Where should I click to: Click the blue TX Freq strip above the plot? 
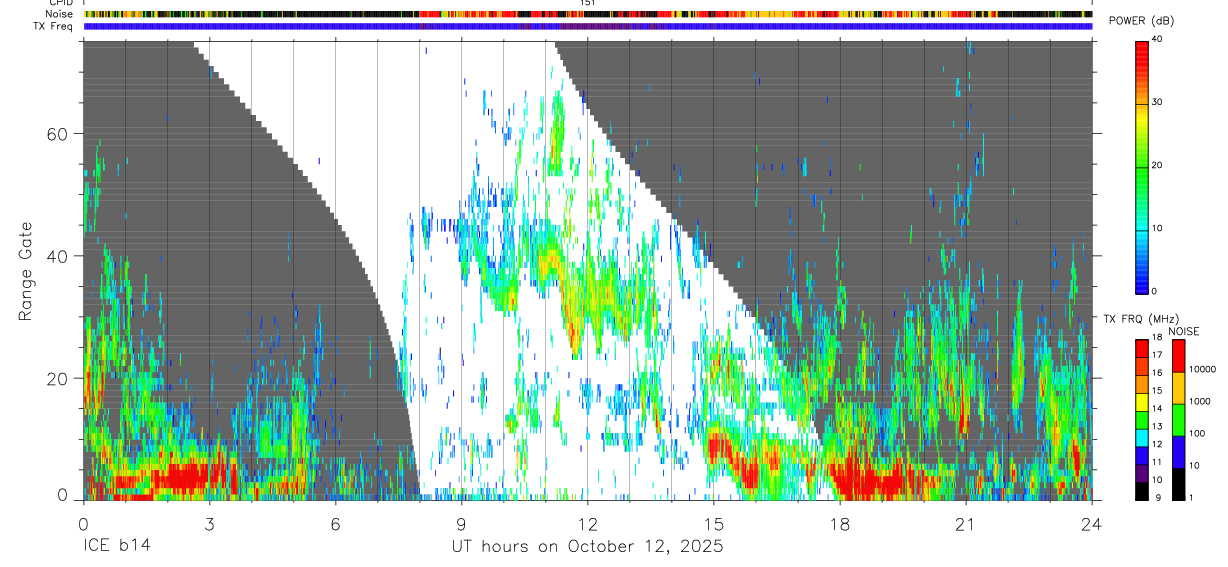click(x=588, y=26)
